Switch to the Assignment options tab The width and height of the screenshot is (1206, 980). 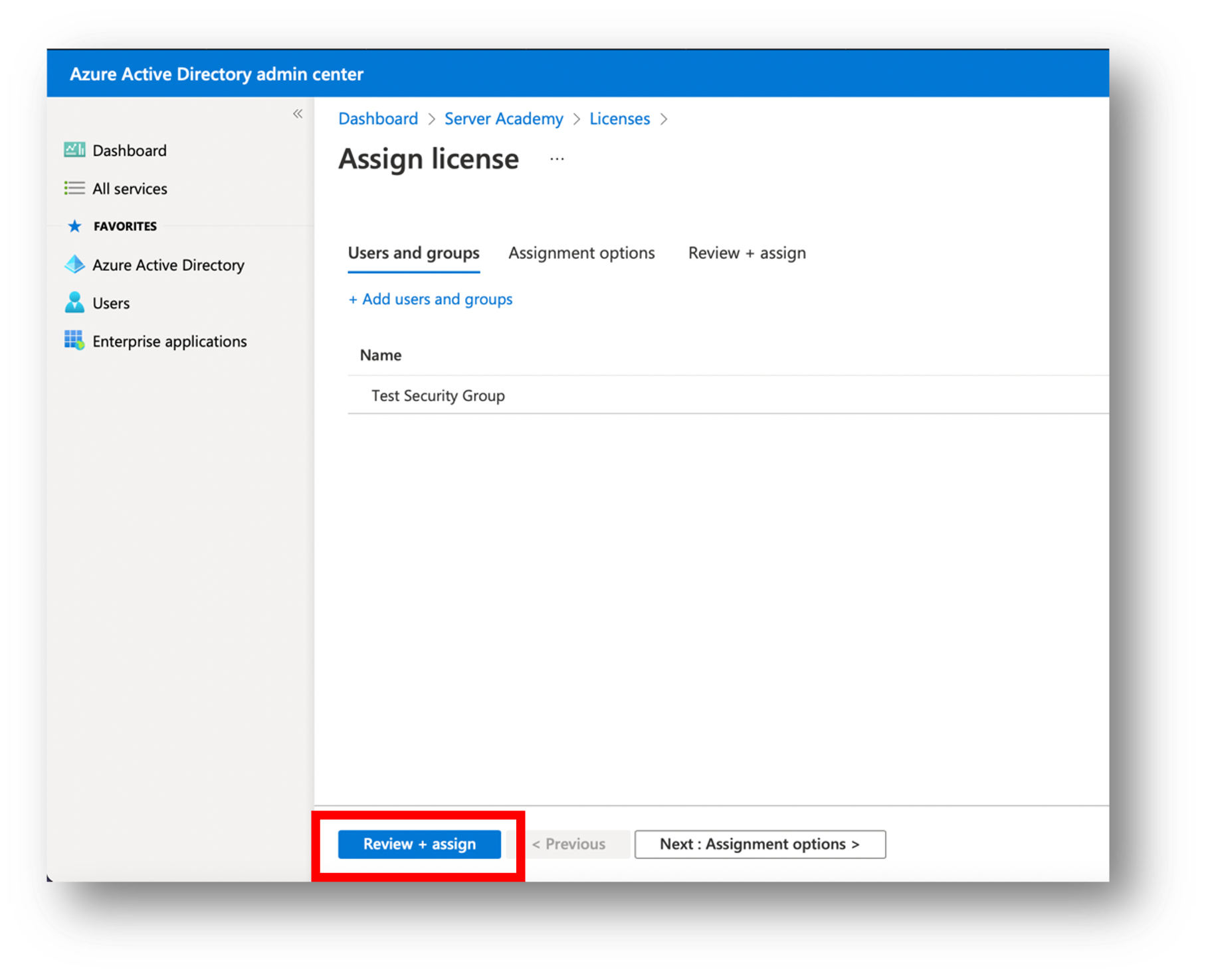pyautogui.click(x=581, y=253)
